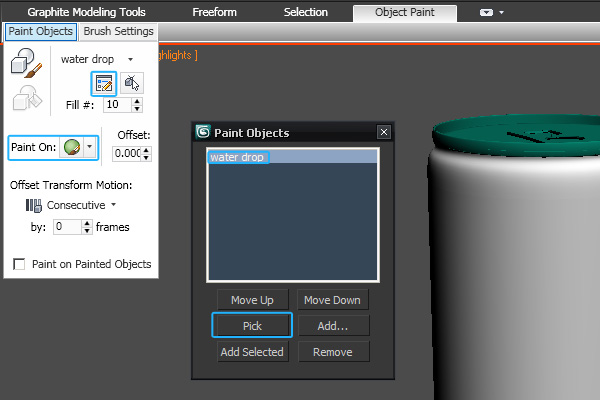Click the Offset value field
The width and height of the screenshot is (600, 400).
(127, 153)
